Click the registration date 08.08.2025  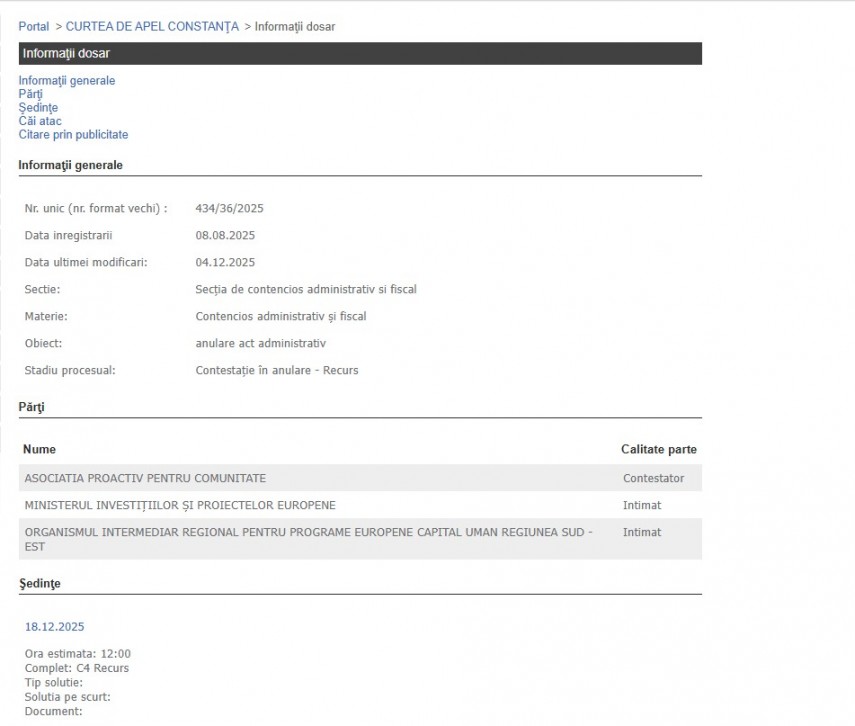pos(225,235)
